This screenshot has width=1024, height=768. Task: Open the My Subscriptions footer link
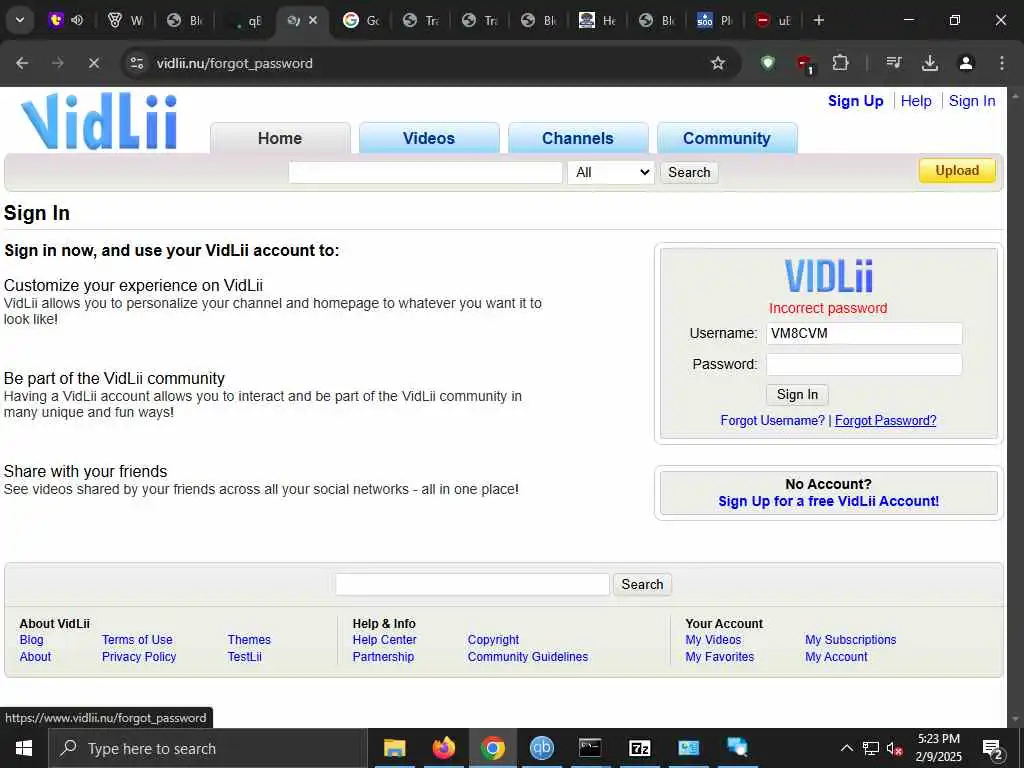(850, 640)
